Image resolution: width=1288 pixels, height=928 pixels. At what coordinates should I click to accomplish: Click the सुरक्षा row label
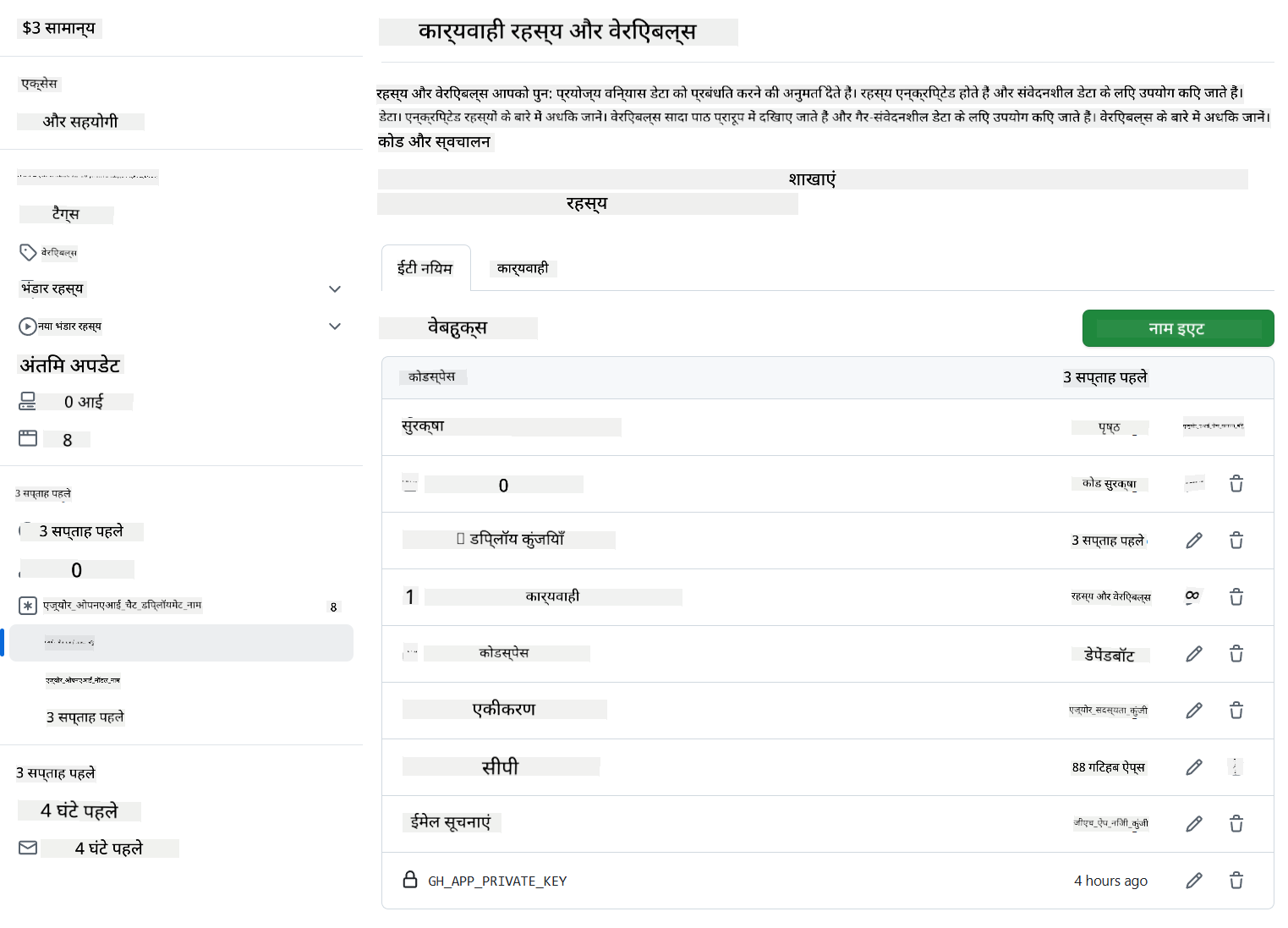pos(424,426)
